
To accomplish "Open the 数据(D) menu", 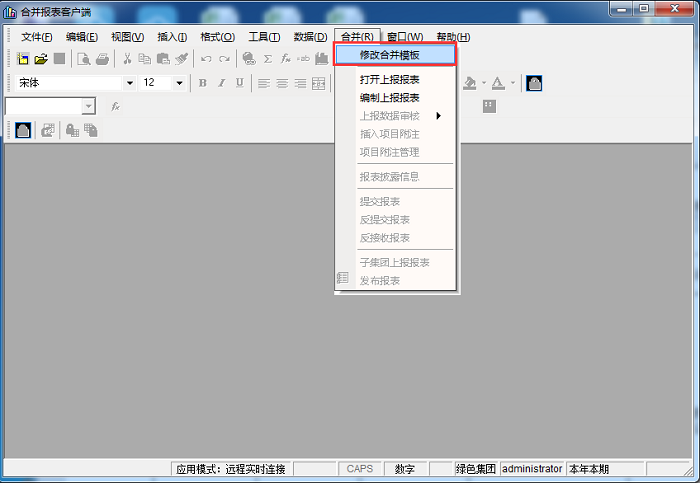I will [x=310, y=37].
